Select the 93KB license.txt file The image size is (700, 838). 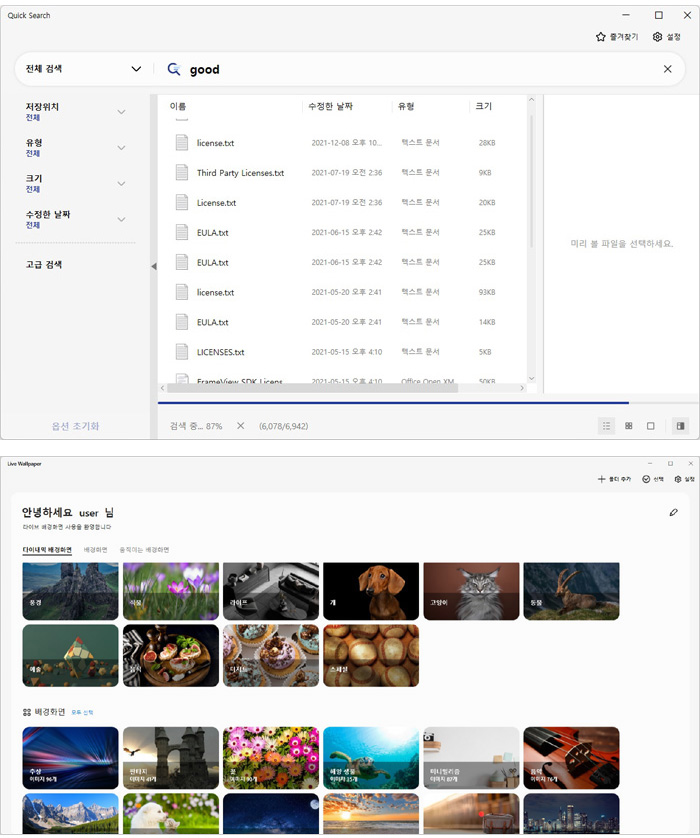342,292
